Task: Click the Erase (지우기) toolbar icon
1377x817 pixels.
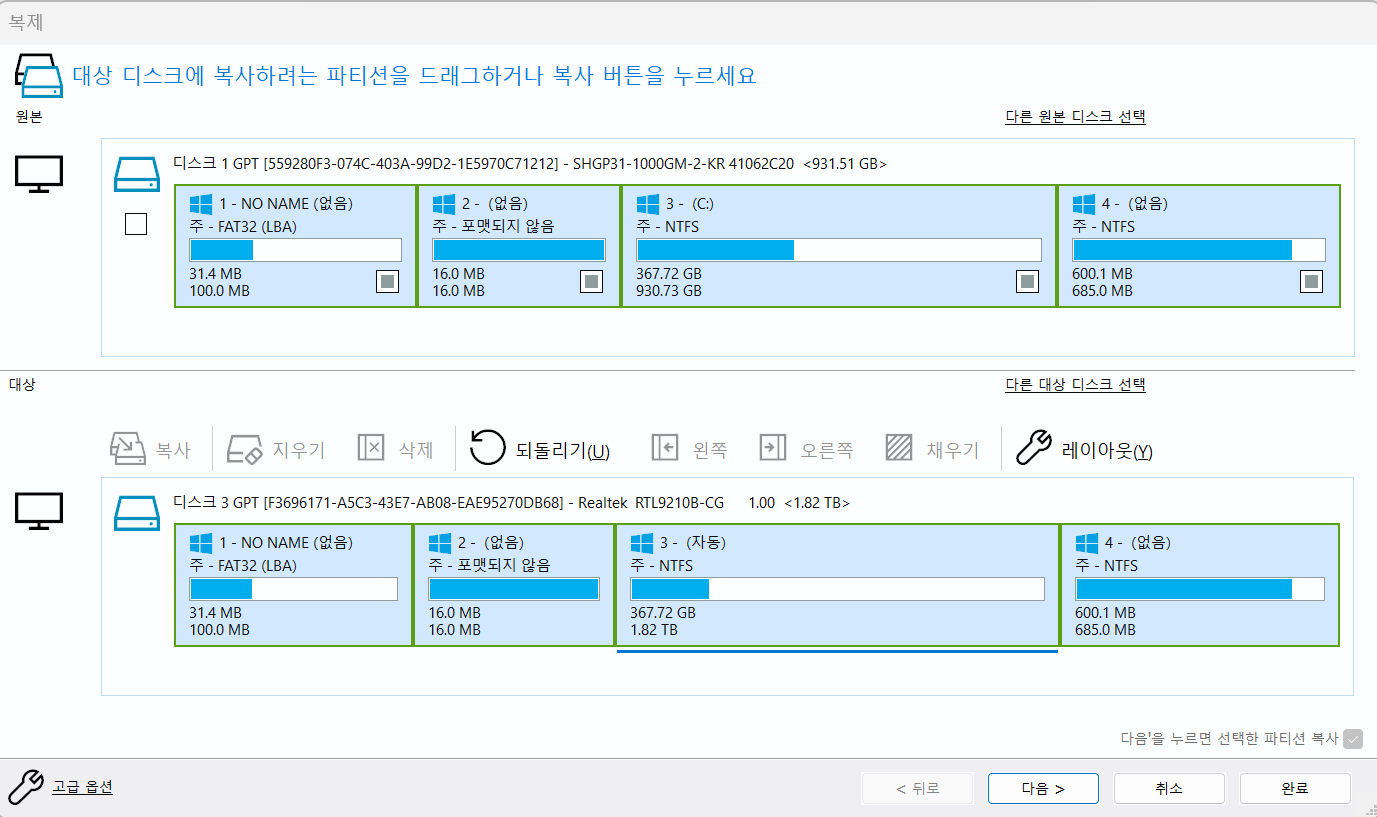Action: pos(245,449)
